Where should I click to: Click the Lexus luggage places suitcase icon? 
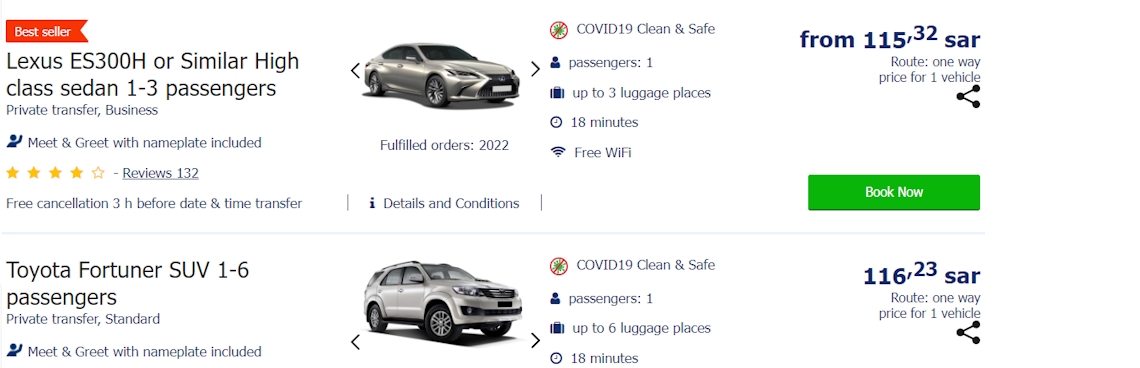(557, 93)
